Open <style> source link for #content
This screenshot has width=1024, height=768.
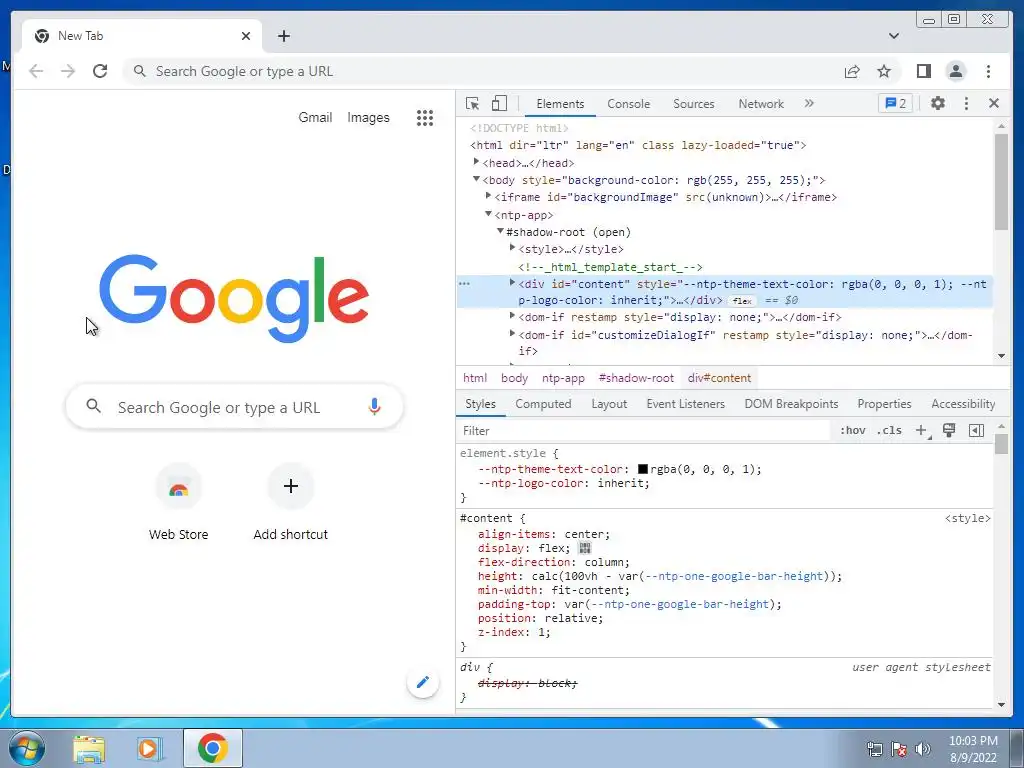pyautogui.click(x=967, y=519)
